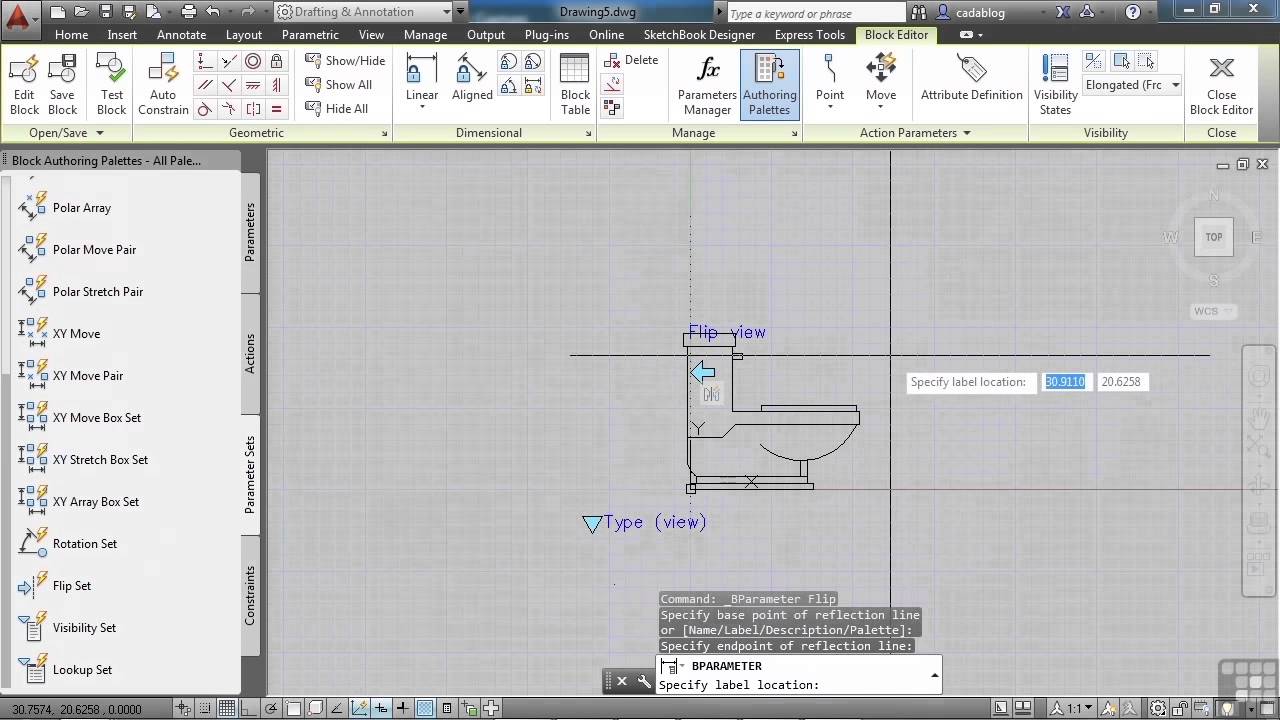
Task: Open Linear constraint dropdown arrow
Action: pos(422,107)
